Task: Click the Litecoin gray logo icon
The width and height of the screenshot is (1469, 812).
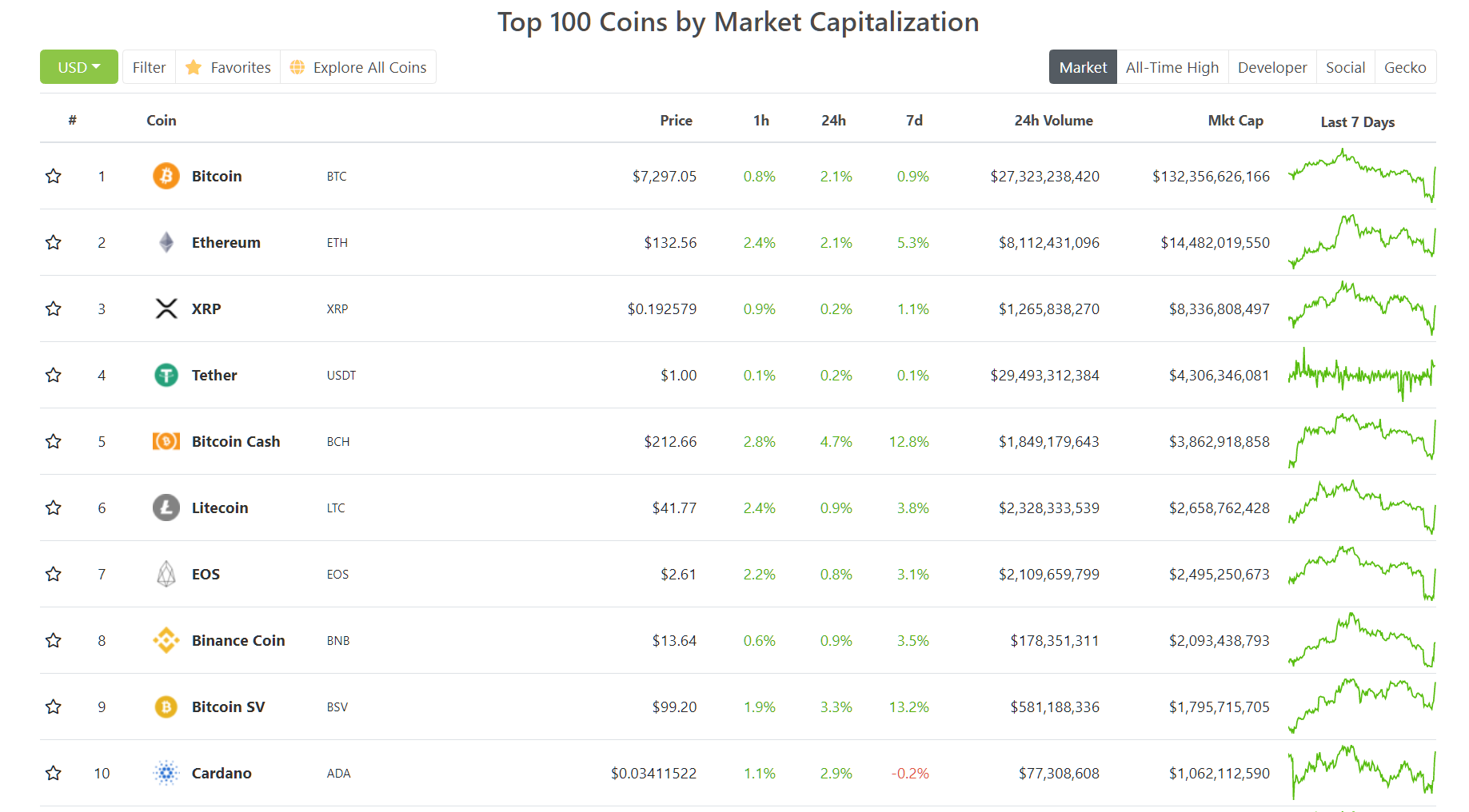Action: 166,507
